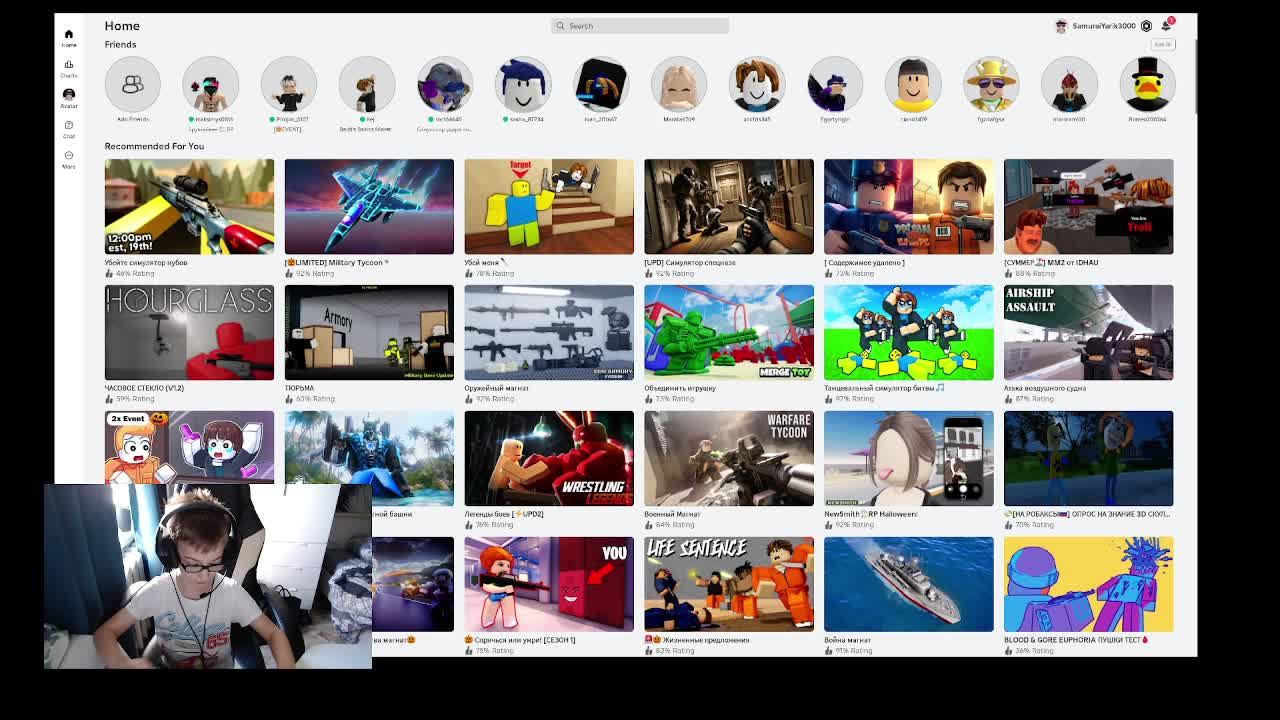The height and width of the screenshot is (720, 1280).
Task: Click the Recommended For You heading
Action: 154,146
